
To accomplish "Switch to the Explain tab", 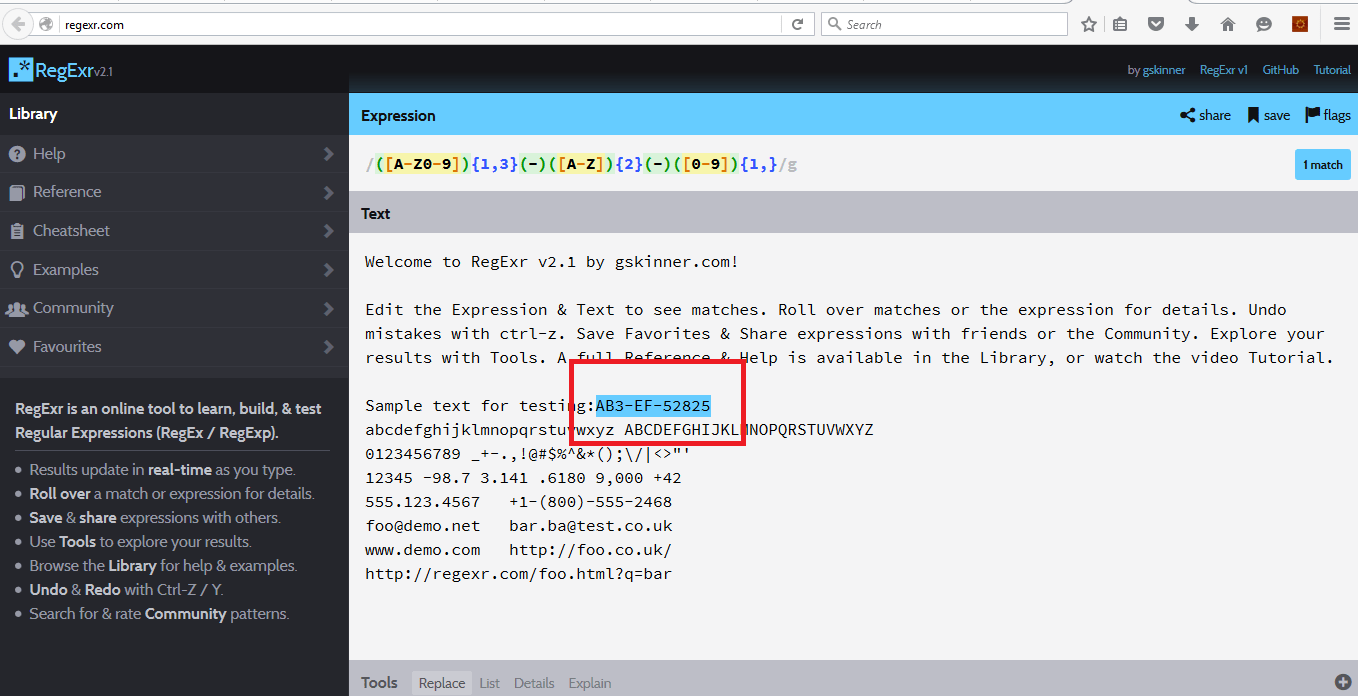I will tap(589, 682).
